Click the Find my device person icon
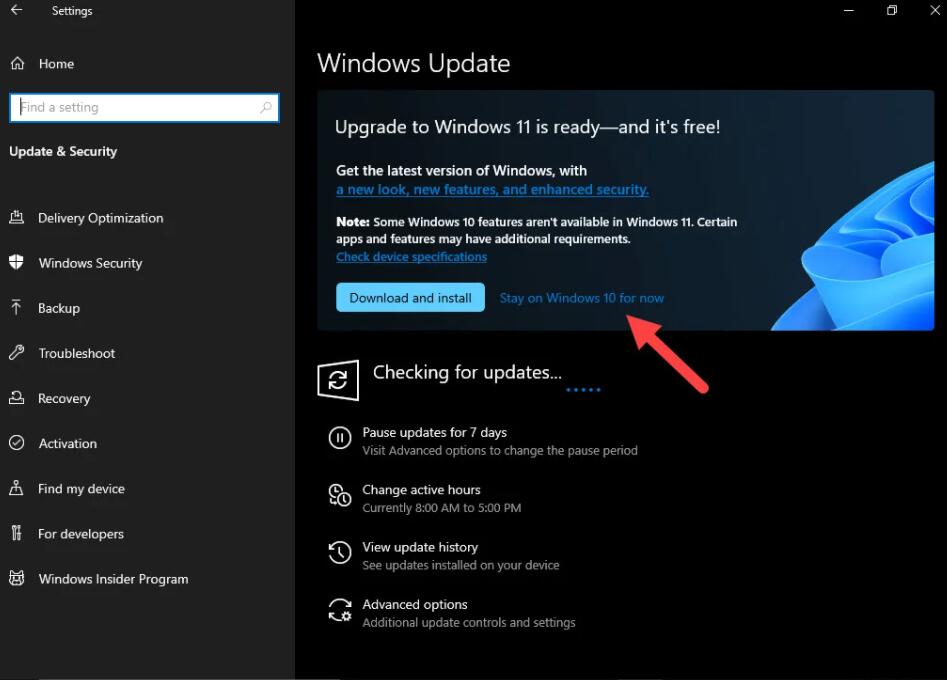Viewport: 947px width, 680px height. tap(17, 488)
